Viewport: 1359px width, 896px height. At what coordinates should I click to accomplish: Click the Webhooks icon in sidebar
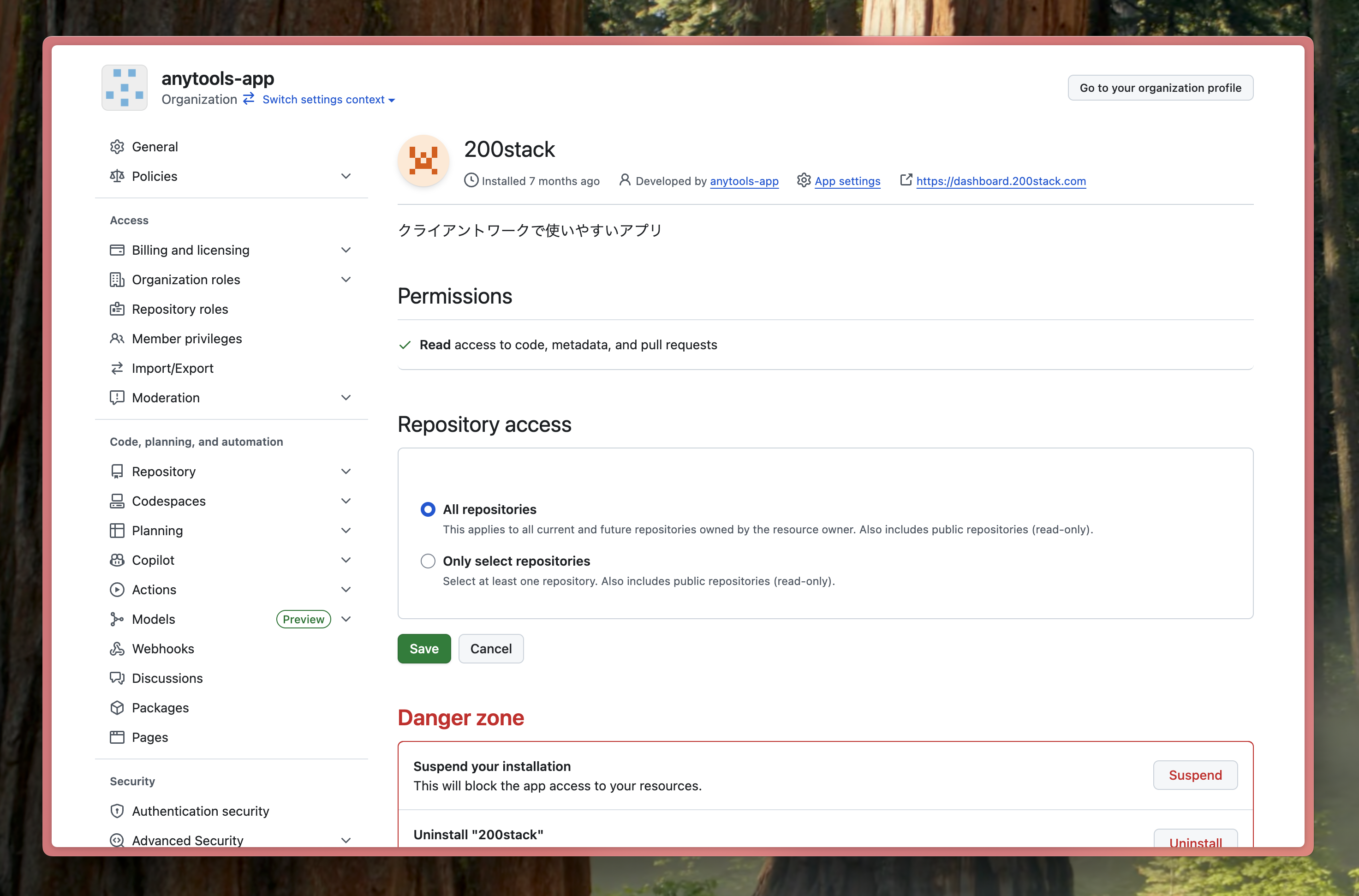pyautogui.click(x=117, y=649)
